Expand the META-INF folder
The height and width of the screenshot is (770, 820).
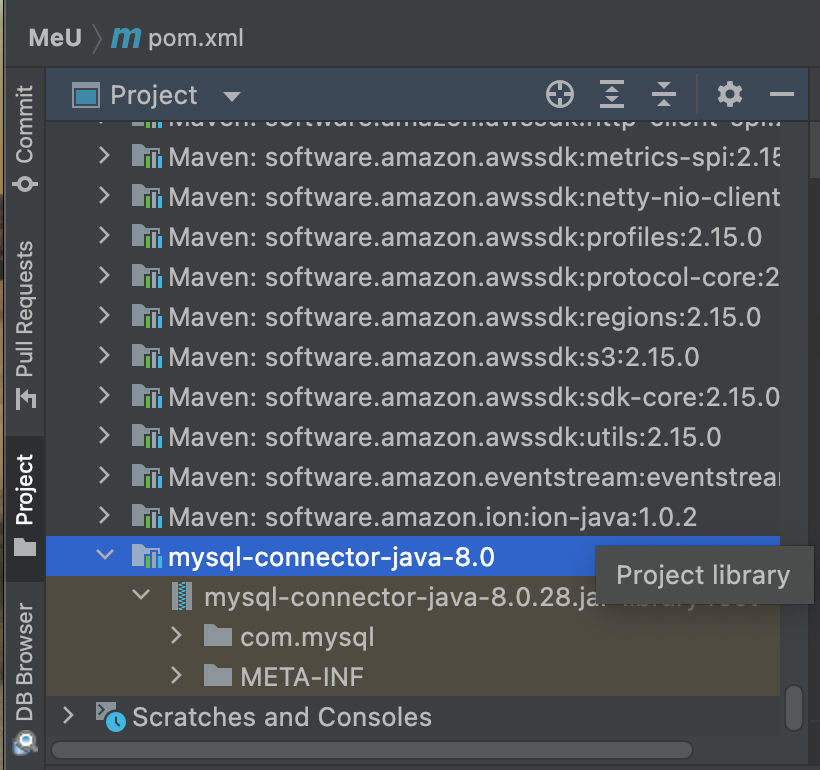(x=176, y=675)
